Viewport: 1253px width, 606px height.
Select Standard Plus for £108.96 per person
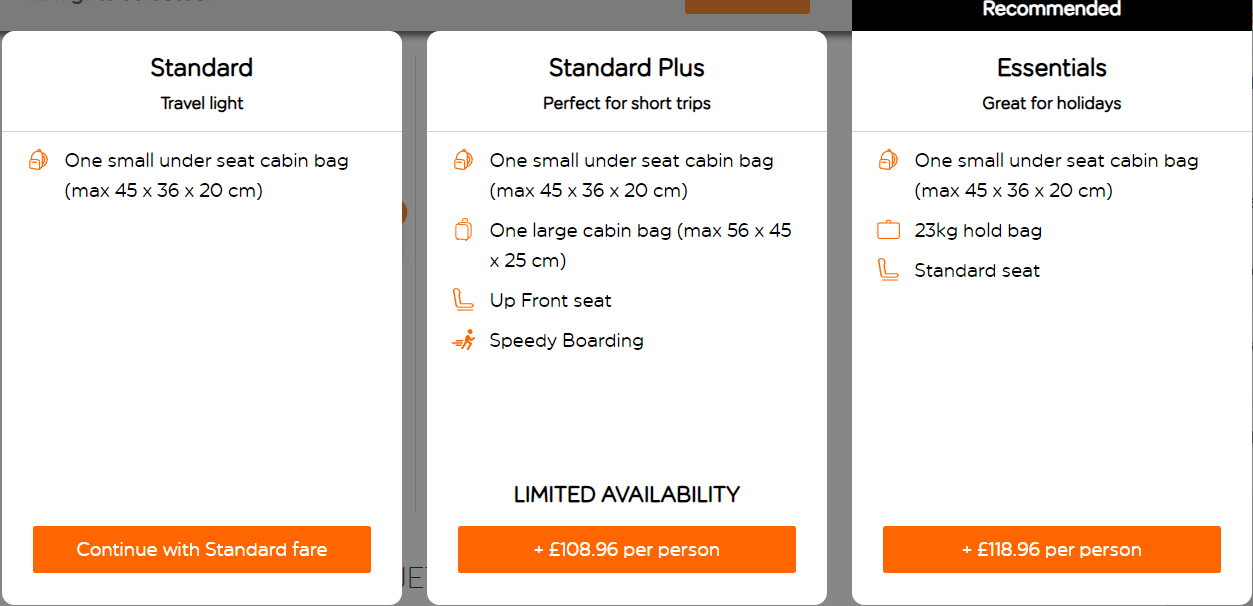pos(626,549)
